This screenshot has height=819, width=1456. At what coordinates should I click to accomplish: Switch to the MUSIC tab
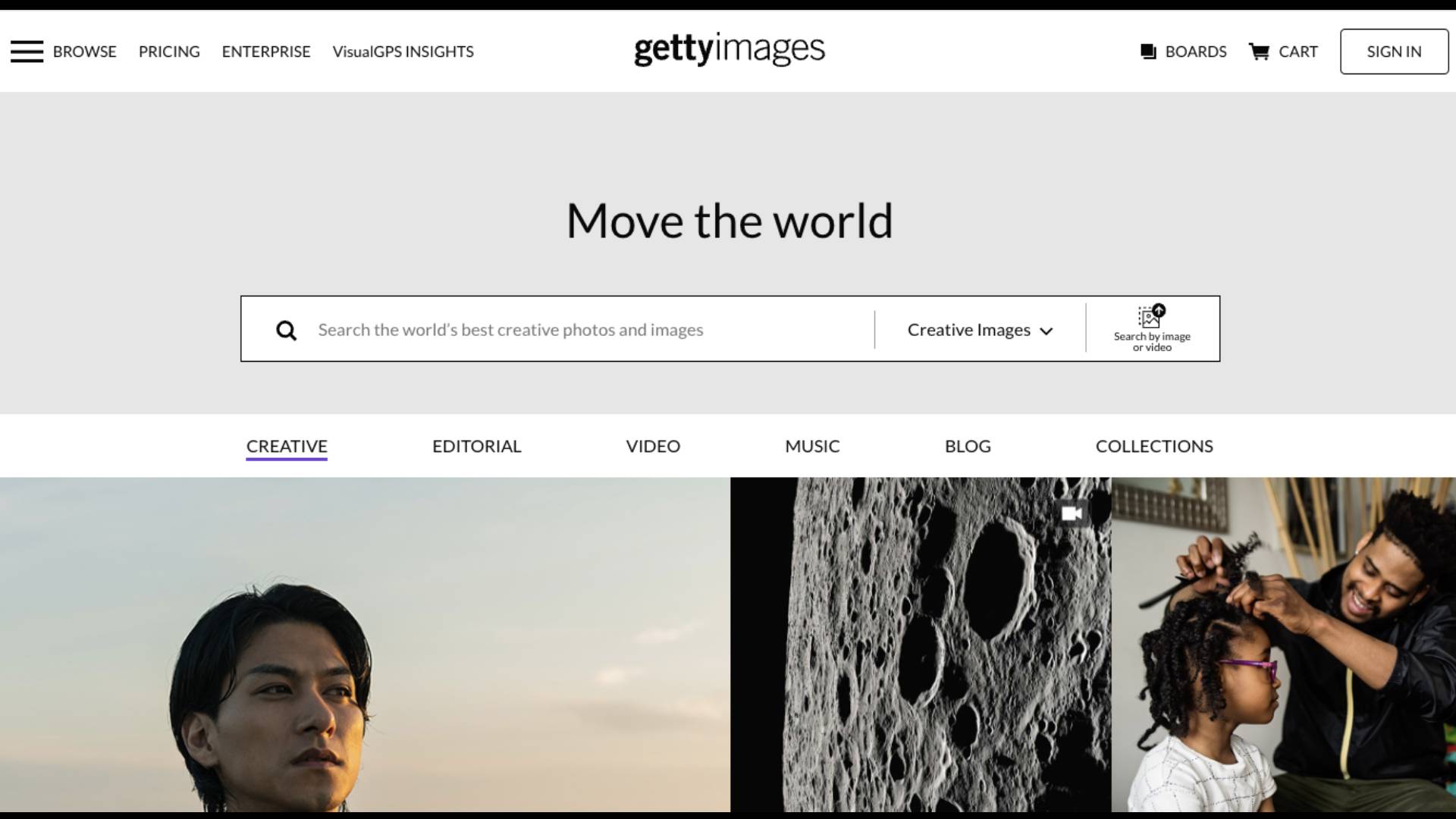[x=812, y=446]
